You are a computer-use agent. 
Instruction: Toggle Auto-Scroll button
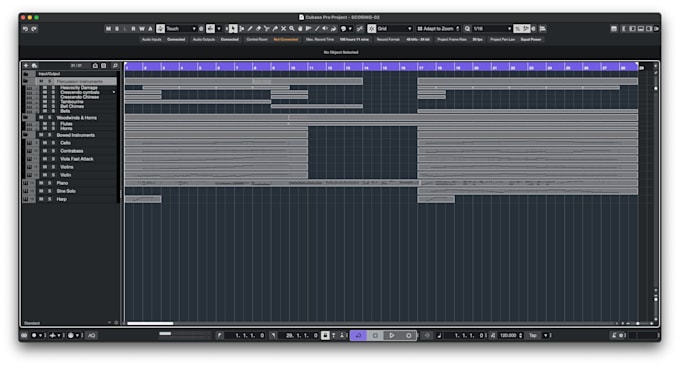point(210,29)
